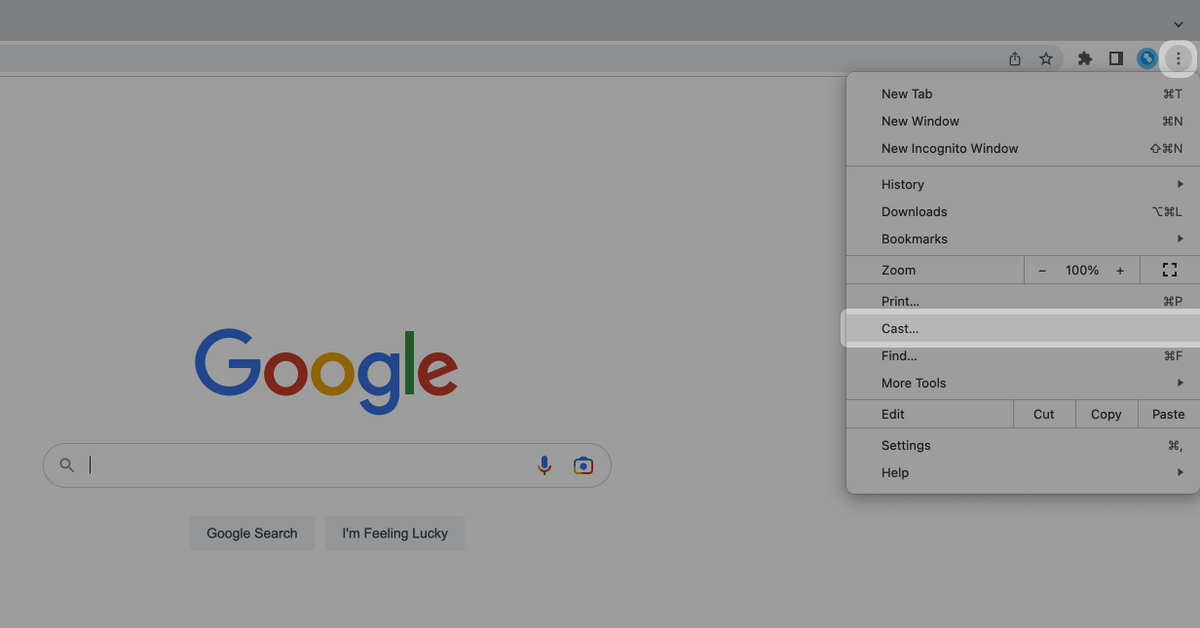Expand the Bookmarks submenu
1200x628 pixels.
[1023, 239]
